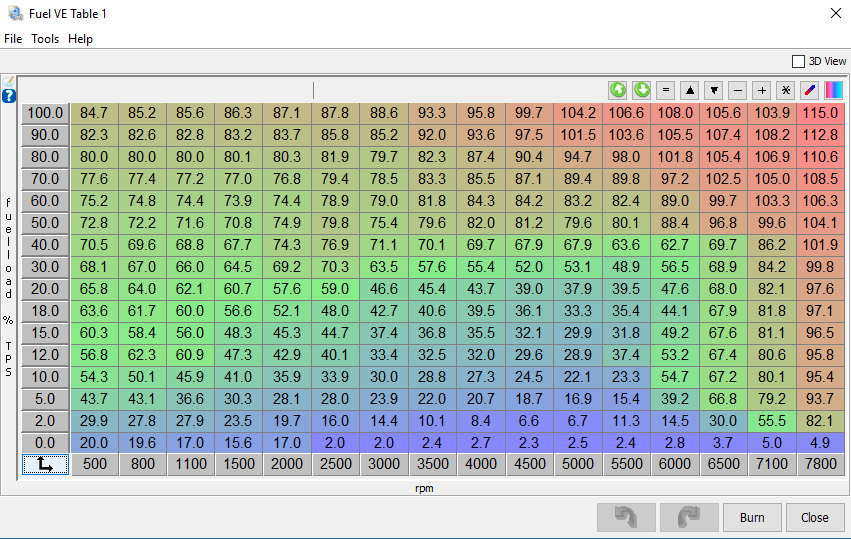
Task: Select the 500 rpm column header
Action: 94,465
